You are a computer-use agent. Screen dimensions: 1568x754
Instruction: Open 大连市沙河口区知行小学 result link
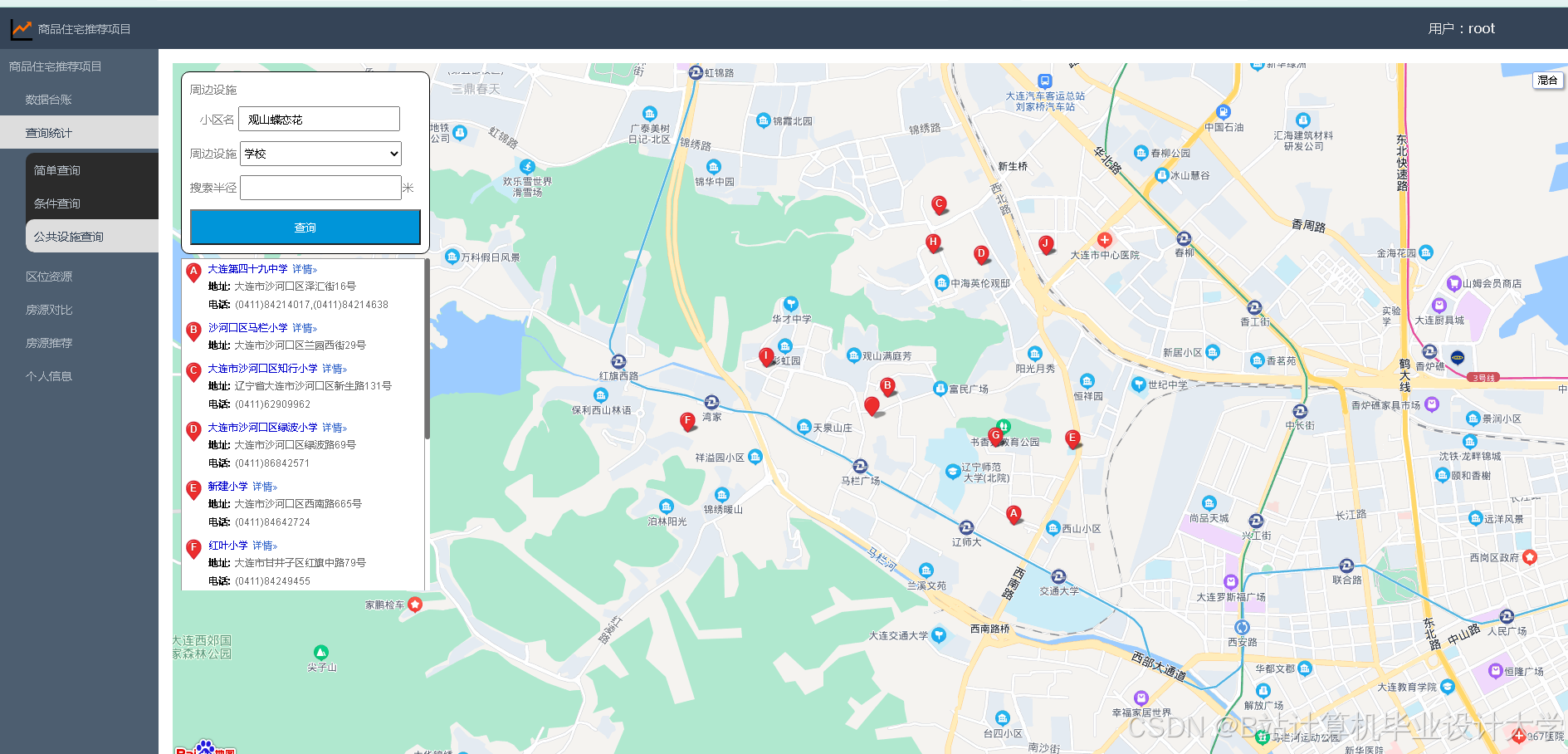pyautogui.click(x=262, y=369)
